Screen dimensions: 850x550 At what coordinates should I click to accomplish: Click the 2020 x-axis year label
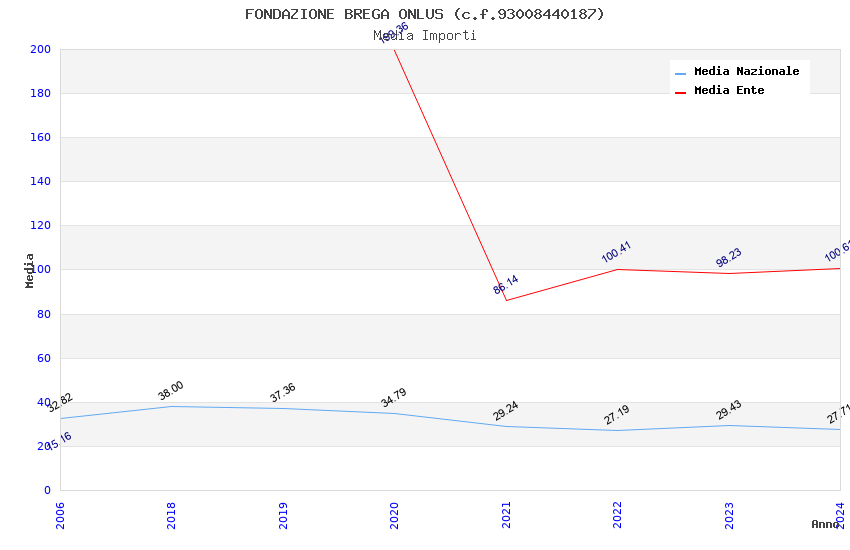(394, 515)
